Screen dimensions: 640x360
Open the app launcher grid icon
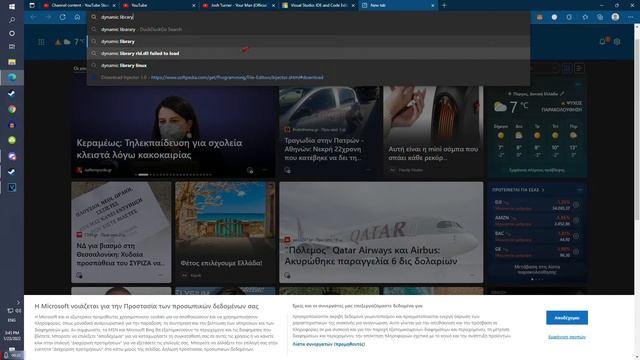41,42
